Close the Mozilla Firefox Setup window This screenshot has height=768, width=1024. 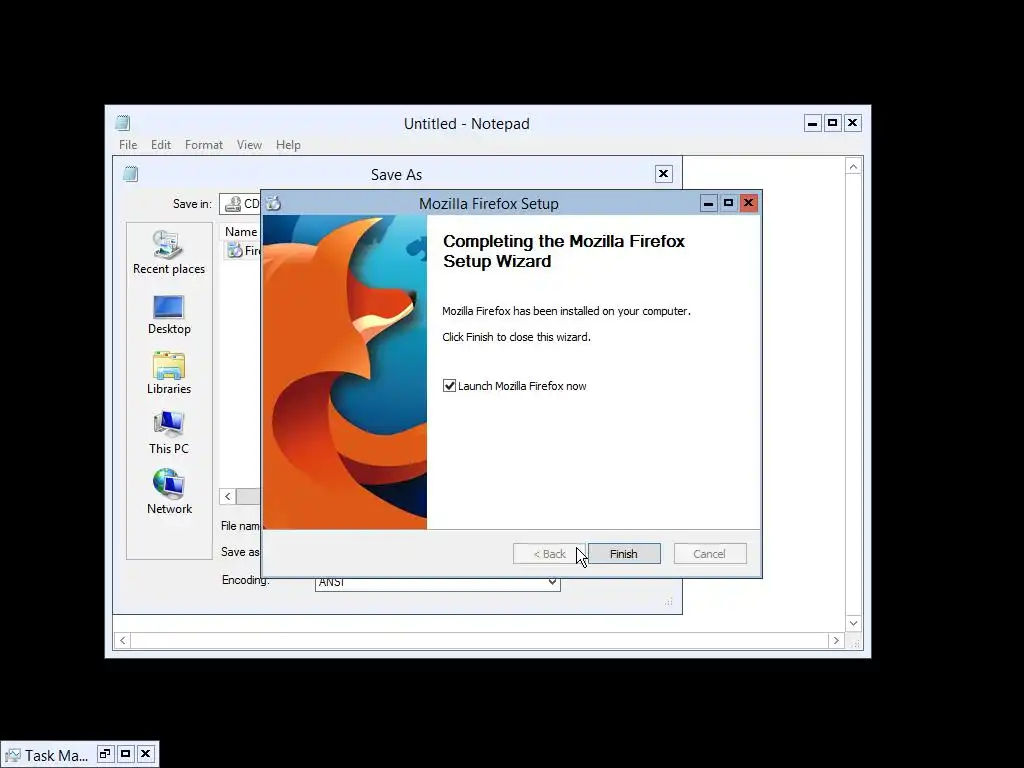tap(748, 203)
